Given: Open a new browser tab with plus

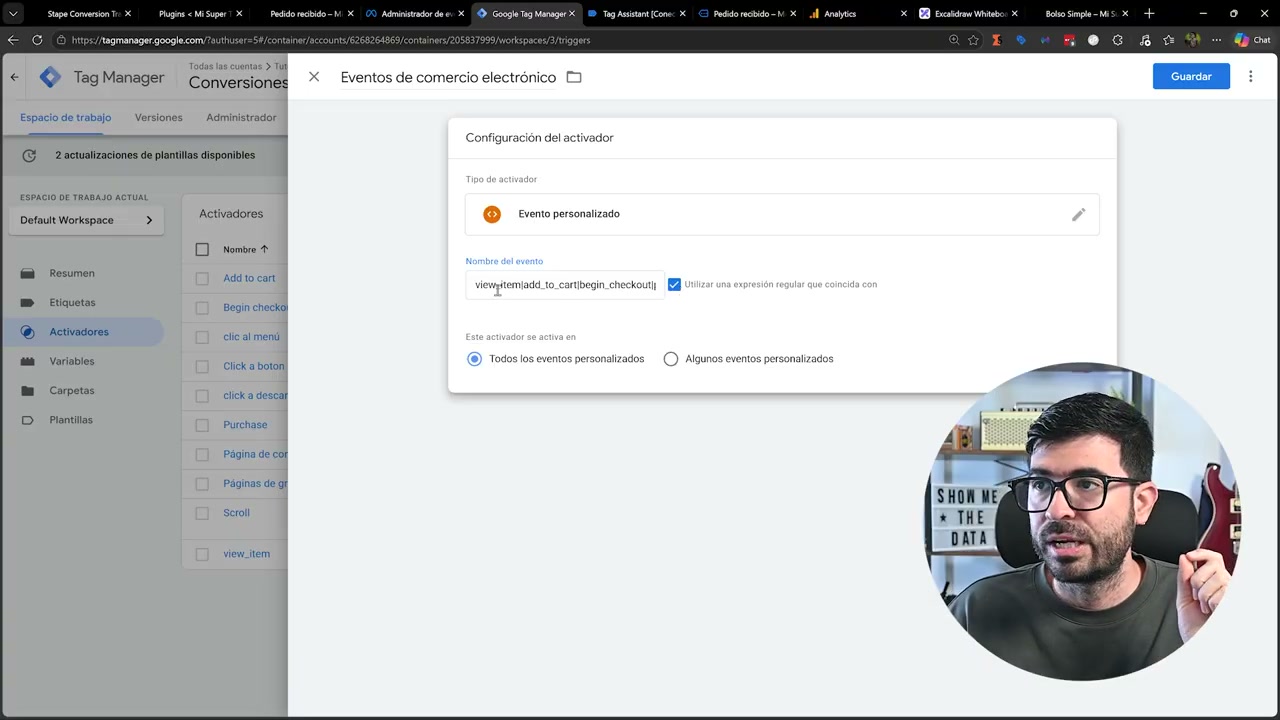Looking at the screenshot, I should [x=1149, y=14].
